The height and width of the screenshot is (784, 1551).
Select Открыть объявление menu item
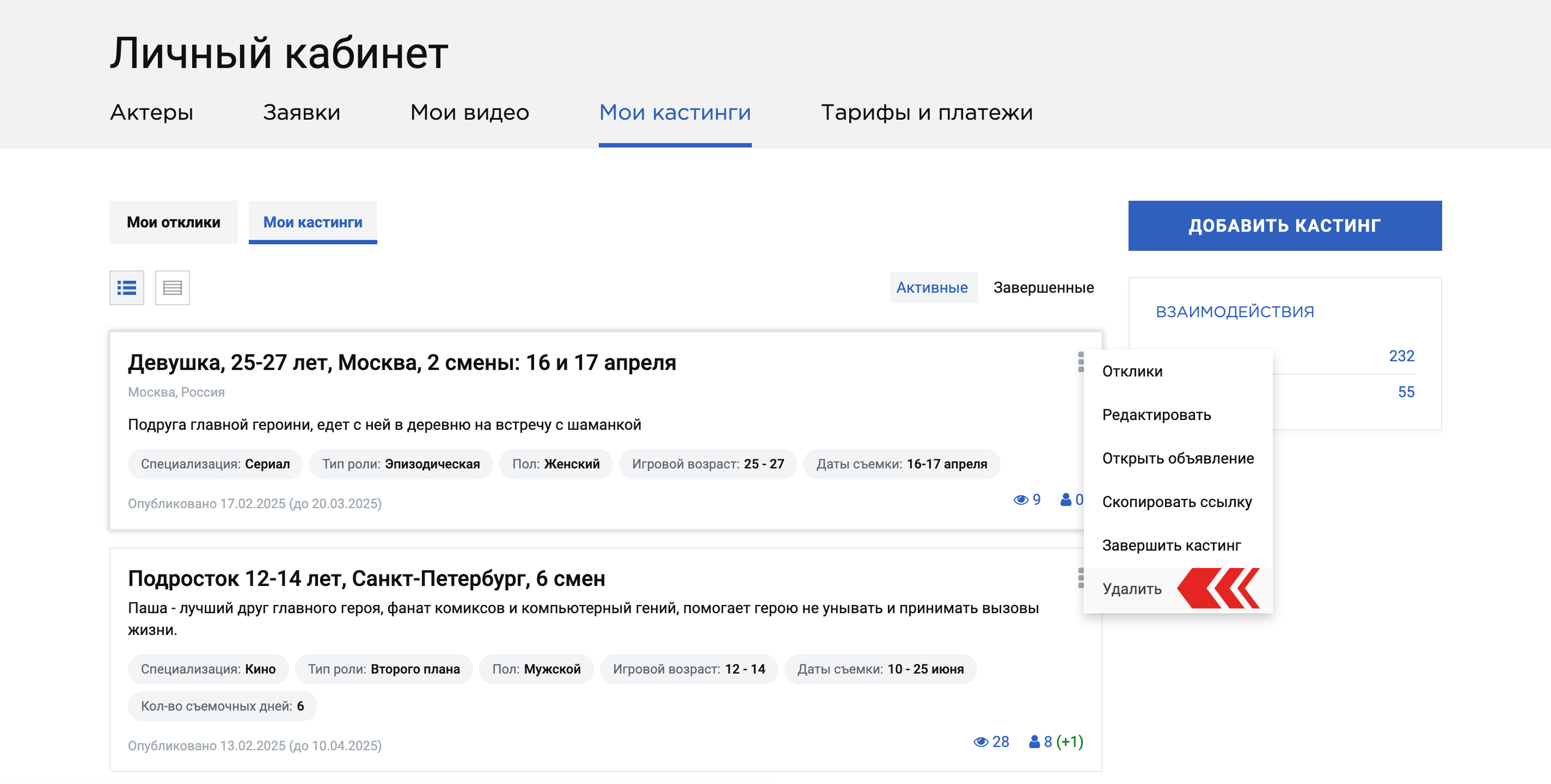(1178, 459)
